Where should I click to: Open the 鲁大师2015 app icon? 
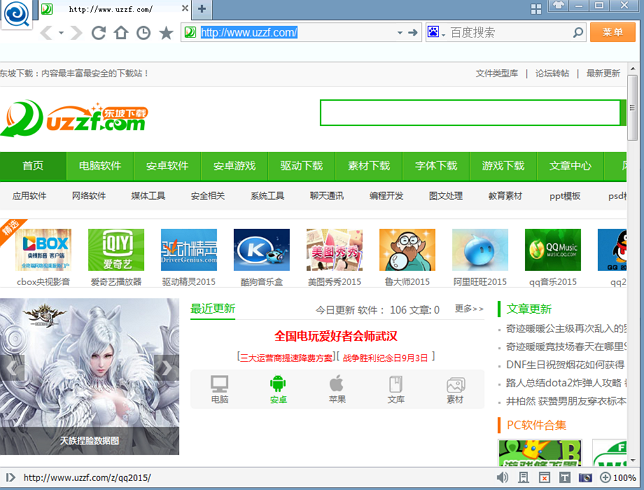click(407, 250)
